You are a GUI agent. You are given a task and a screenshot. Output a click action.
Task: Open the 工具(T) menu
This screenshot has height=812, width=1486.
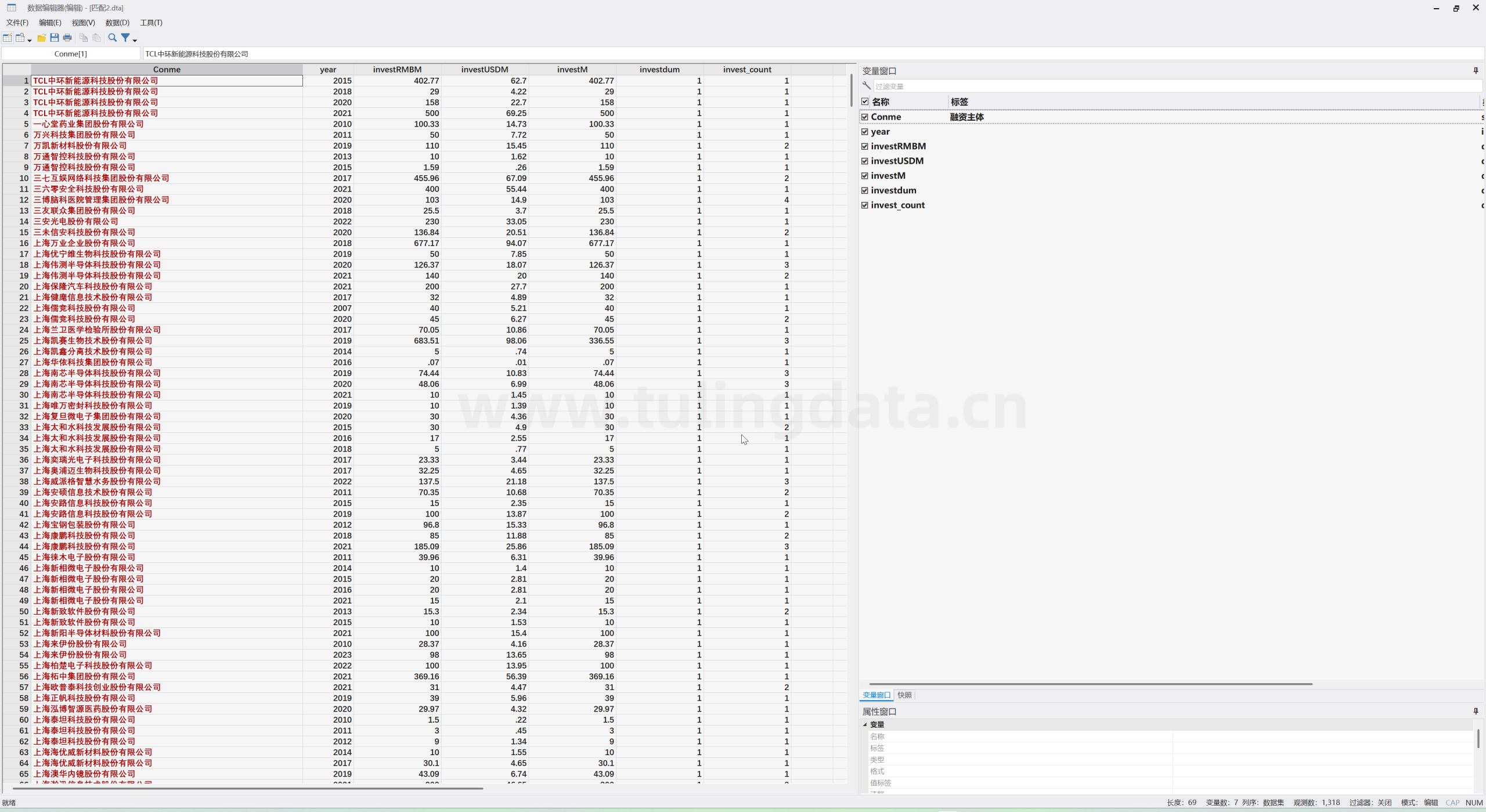151,23
